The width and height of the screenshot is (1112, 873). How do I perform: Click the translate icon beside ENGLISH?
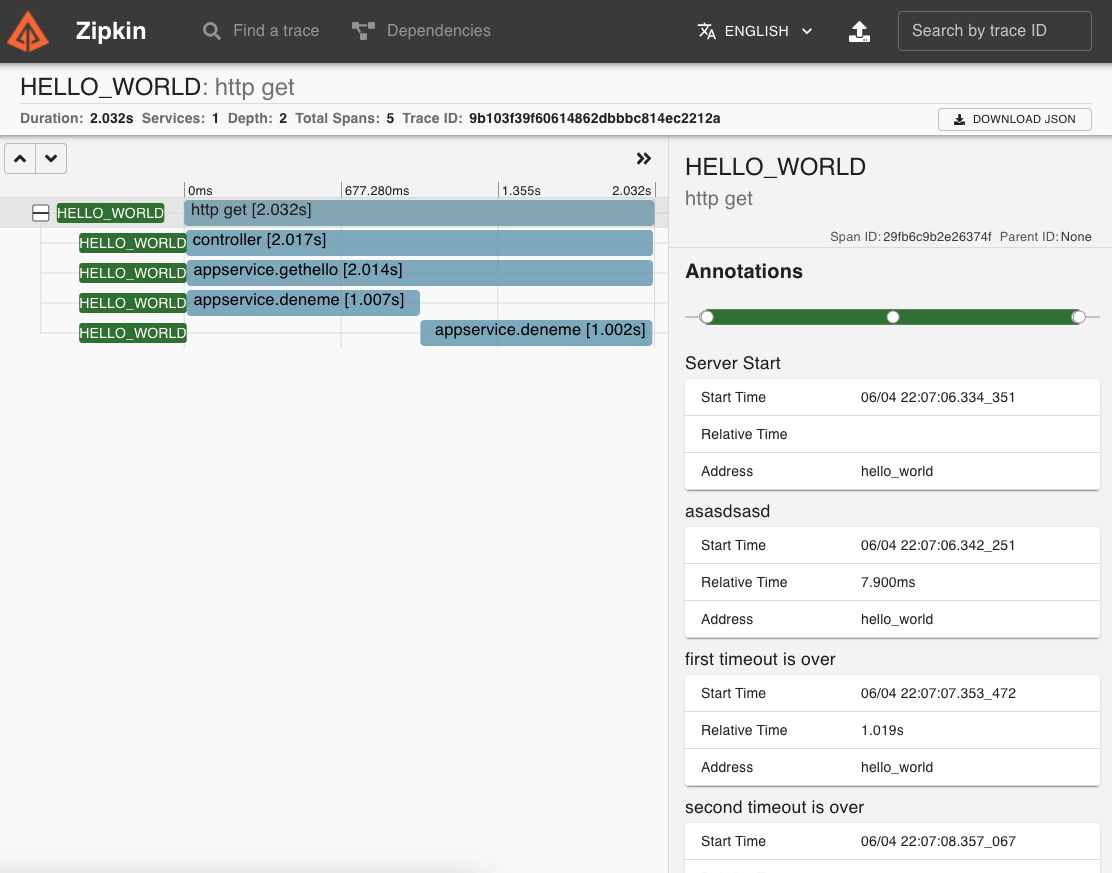coord(706,31)
